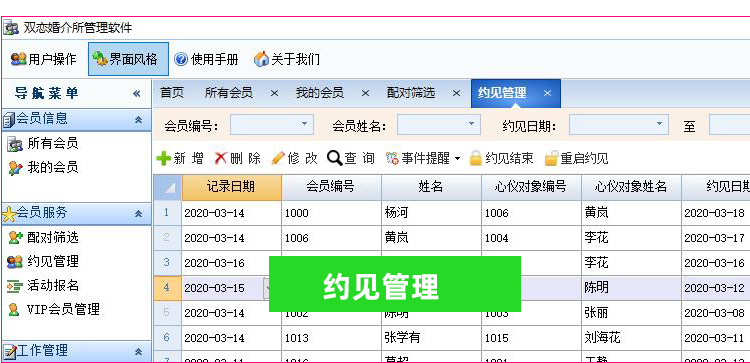Open 活动报名 in navigation sidebar
The image size is (750, 363).
tap(43, 286)
